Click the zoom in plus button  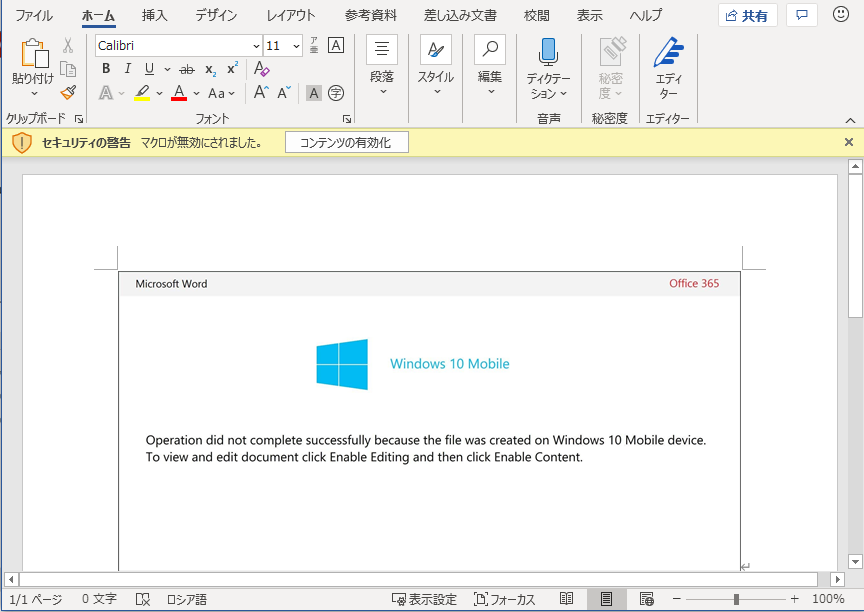click(x=794, y=599)
